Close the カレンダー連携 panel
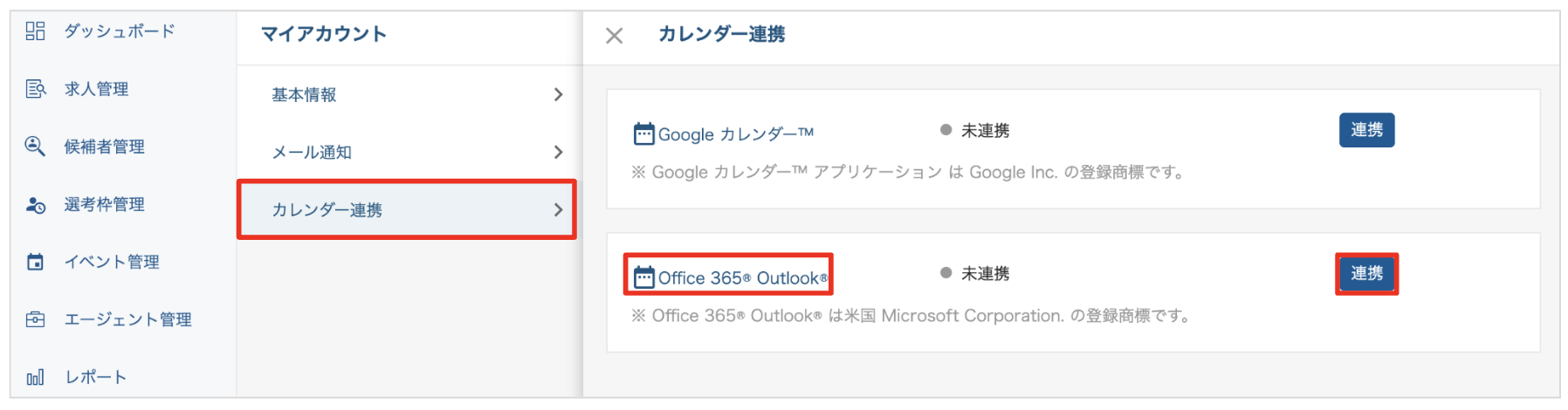 pyautogui.click(x=615, y=36)
